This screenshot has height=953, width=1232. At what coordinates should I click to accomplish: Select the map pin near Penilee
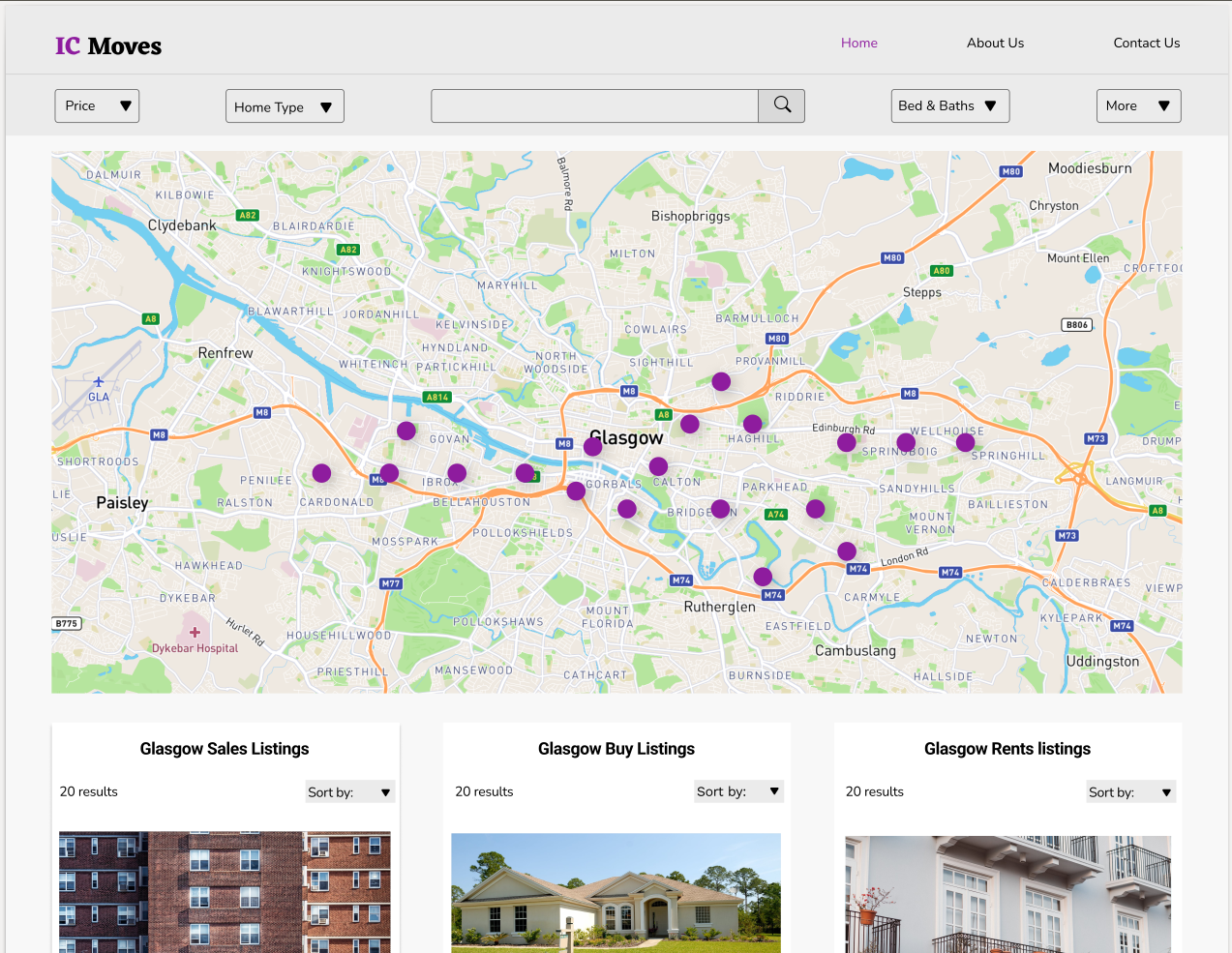tap(321, 473)
